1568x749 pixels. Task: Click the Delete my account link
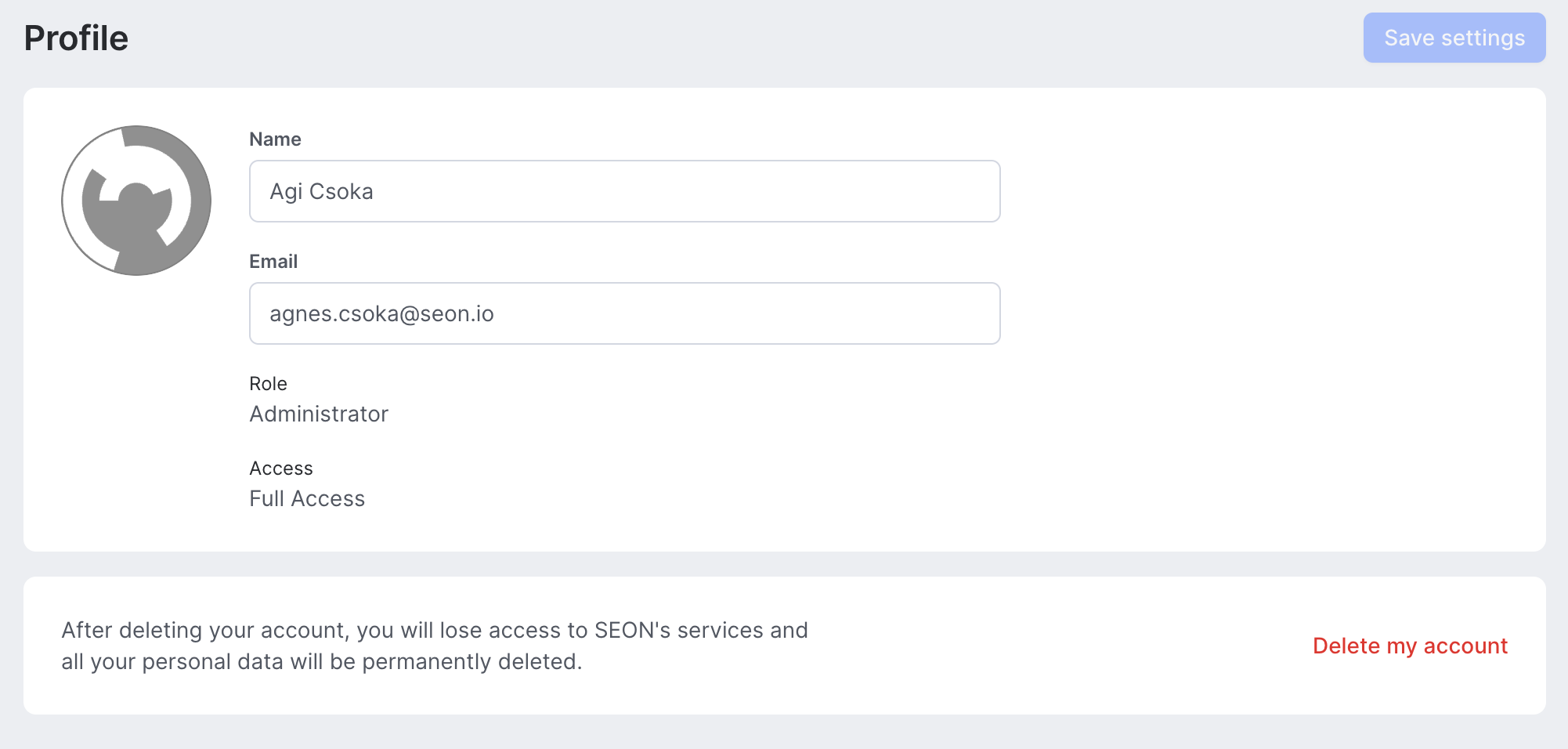point(1410,646)
